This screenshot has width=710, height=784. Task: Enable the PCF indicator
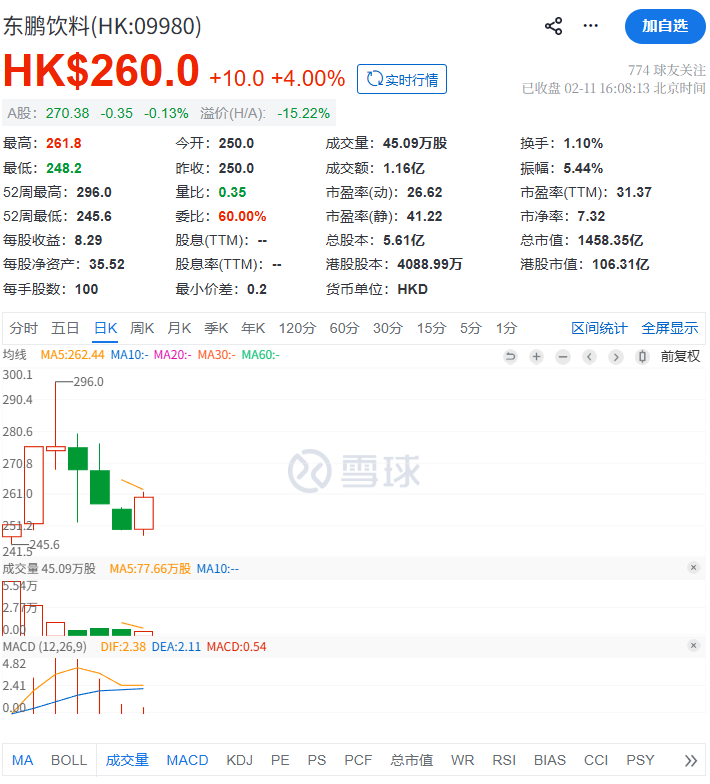point(358,760)
